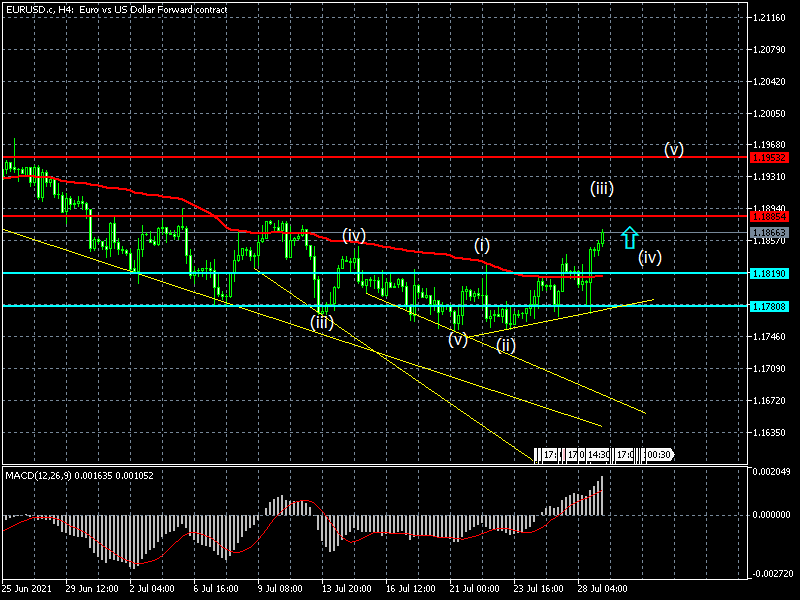Select the (iv) label beneath the cyan arrow
This screenshot has height=600, width=800.
pyautogui.click(x=650, y=257)
